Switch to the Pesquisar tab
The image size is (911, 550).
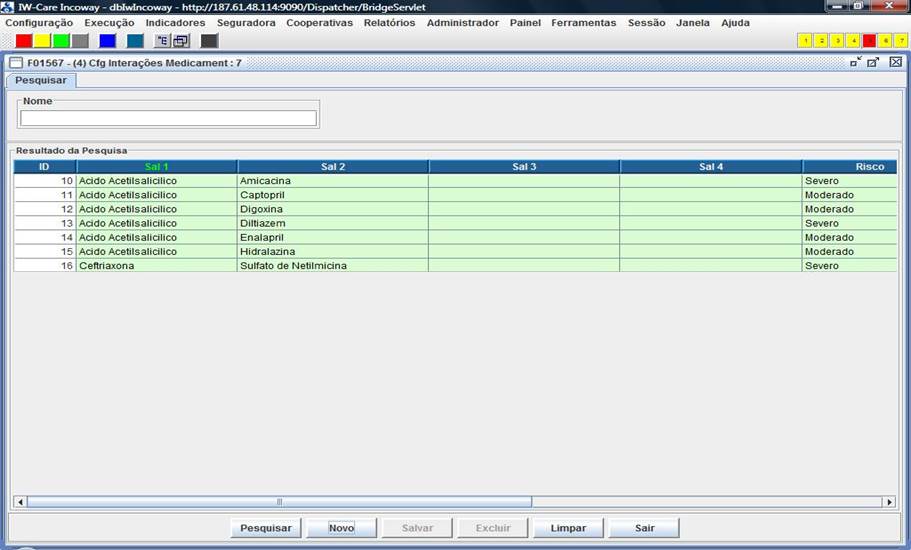(x=41, y=80)
